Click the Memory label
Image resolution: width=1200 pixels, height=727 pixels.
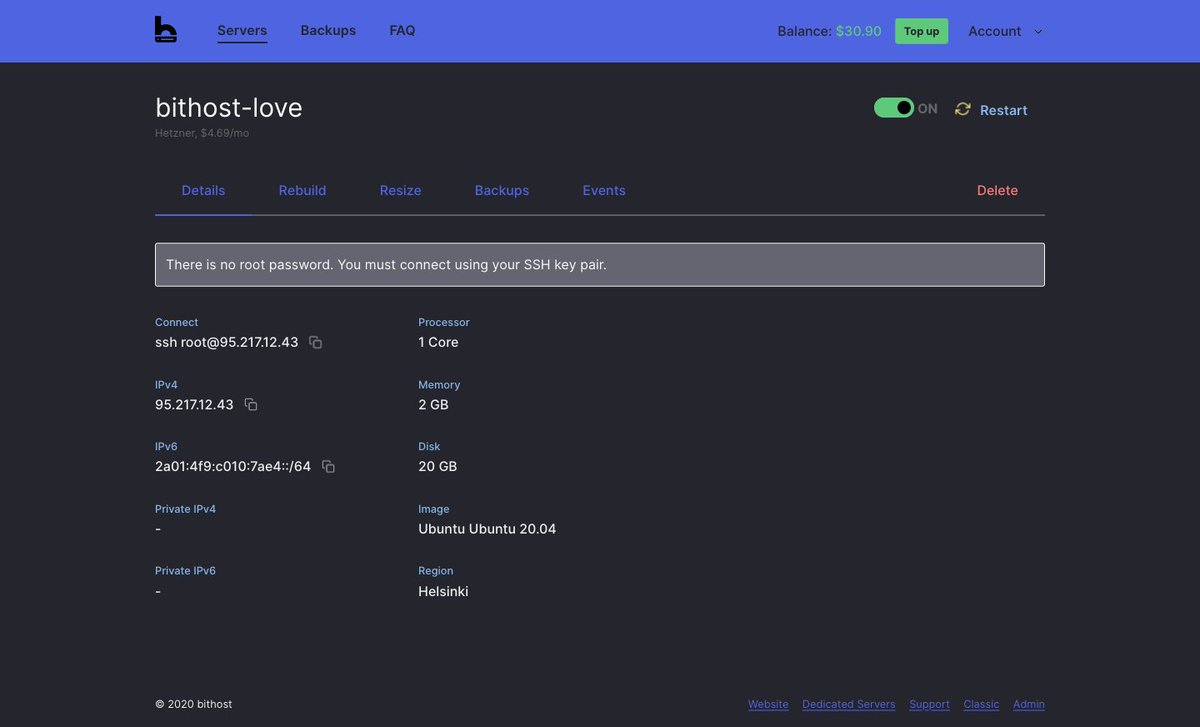point(439,385)
